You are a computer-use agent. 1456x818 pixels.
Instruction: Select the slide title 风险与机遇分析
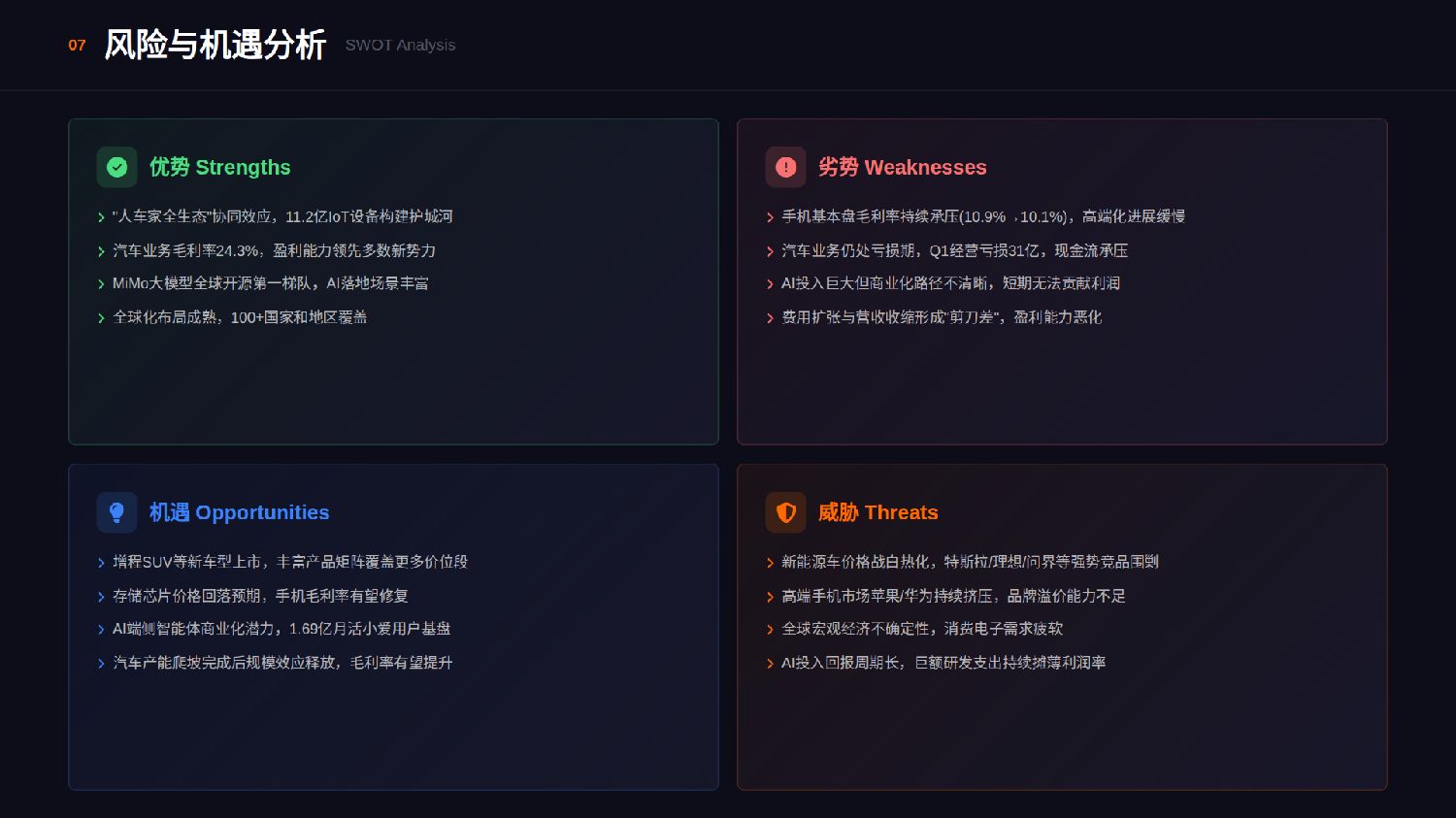click(215, 45)
